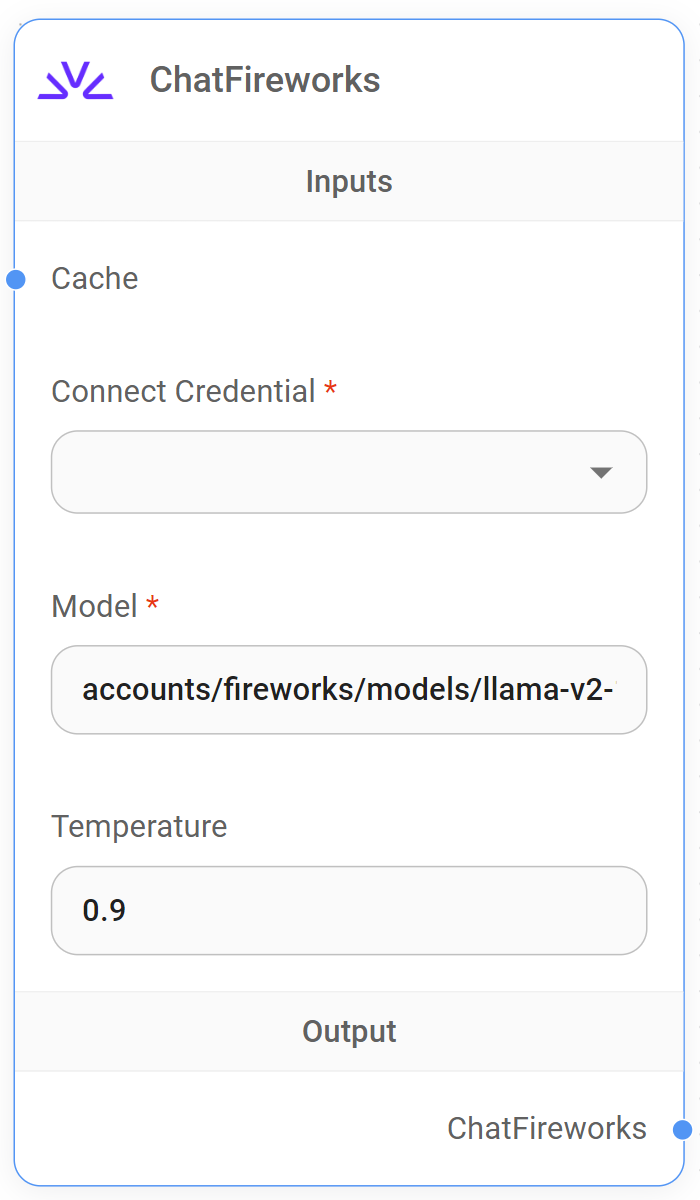The image size is (700, 1200).
Task: Click the Output section title
Action: coord(349,1031)
